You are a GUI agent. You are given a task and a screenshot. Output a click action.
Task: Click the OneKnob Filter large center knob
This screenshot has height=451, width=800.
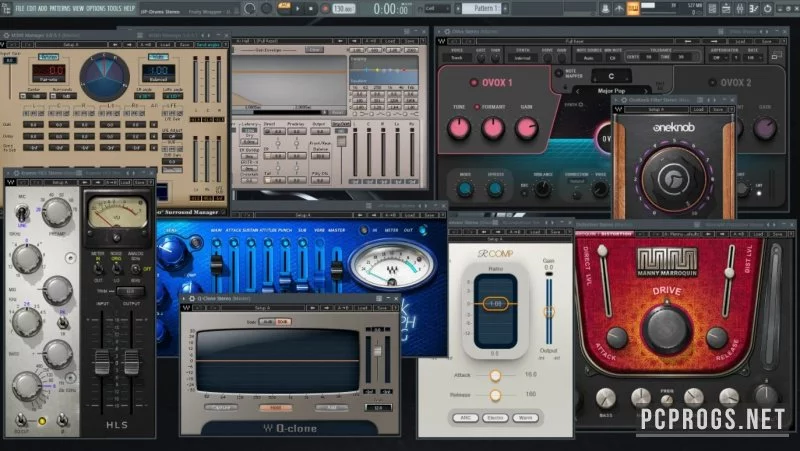673,179
